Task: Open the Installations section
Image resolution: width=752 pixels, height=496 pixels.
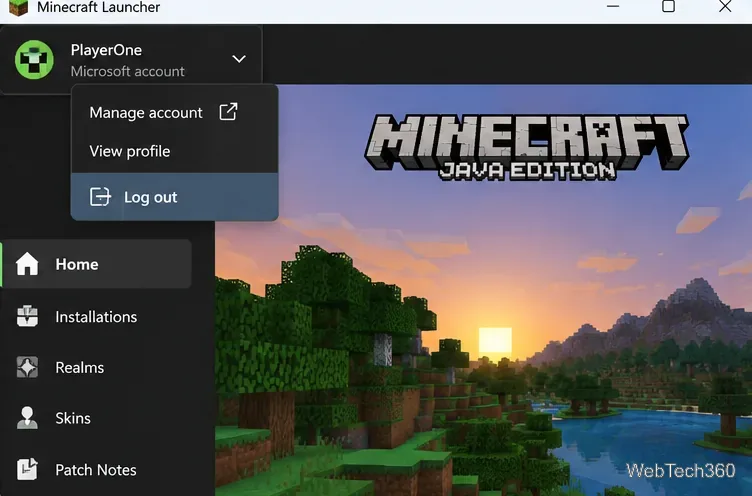Action: click(x=96, y=317)
